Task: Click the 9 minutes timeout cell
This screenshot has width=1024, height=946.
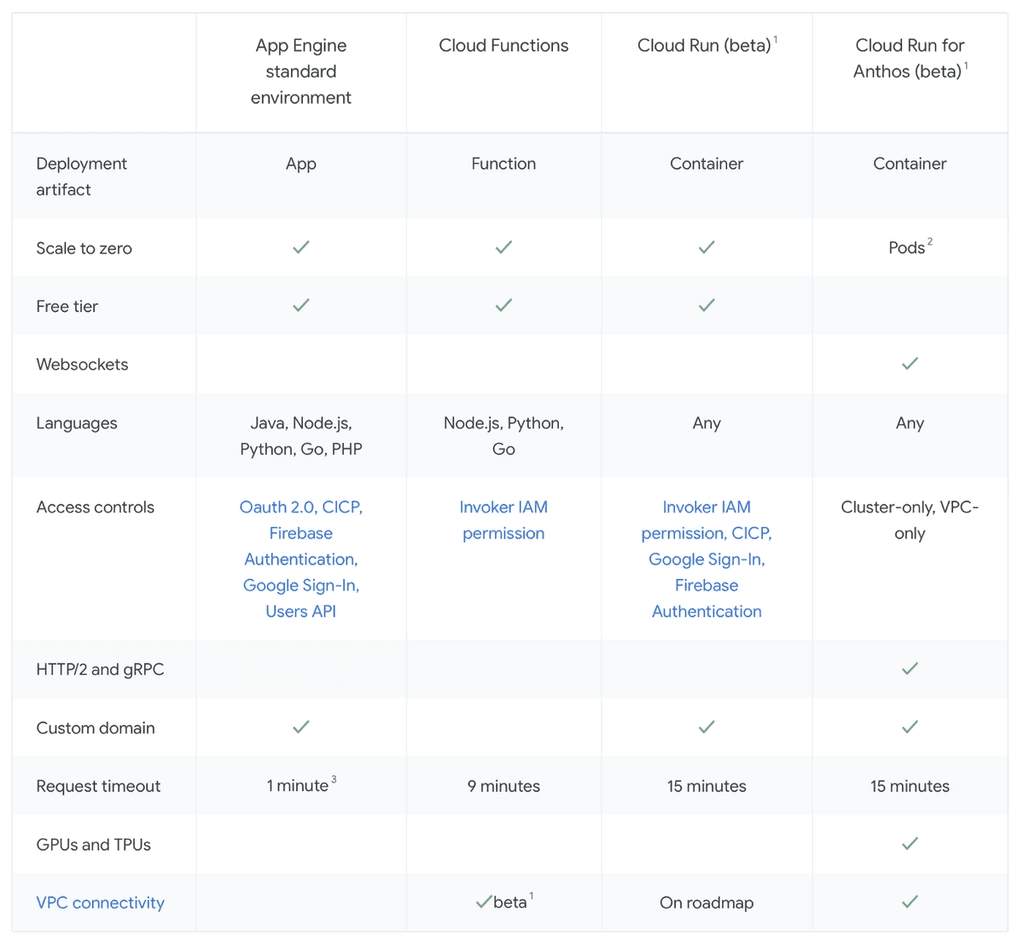Action: point(504,786)
